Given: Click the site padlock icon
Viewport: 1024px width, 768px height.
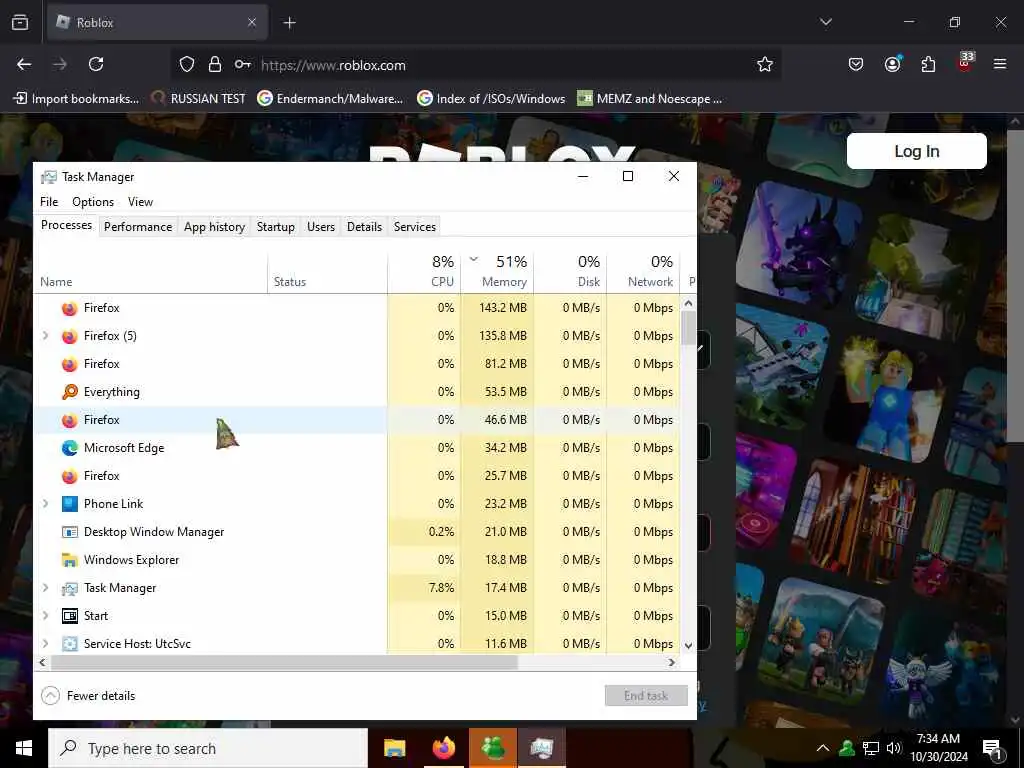Looking at the screenshot, I should (x=215, y=65).
